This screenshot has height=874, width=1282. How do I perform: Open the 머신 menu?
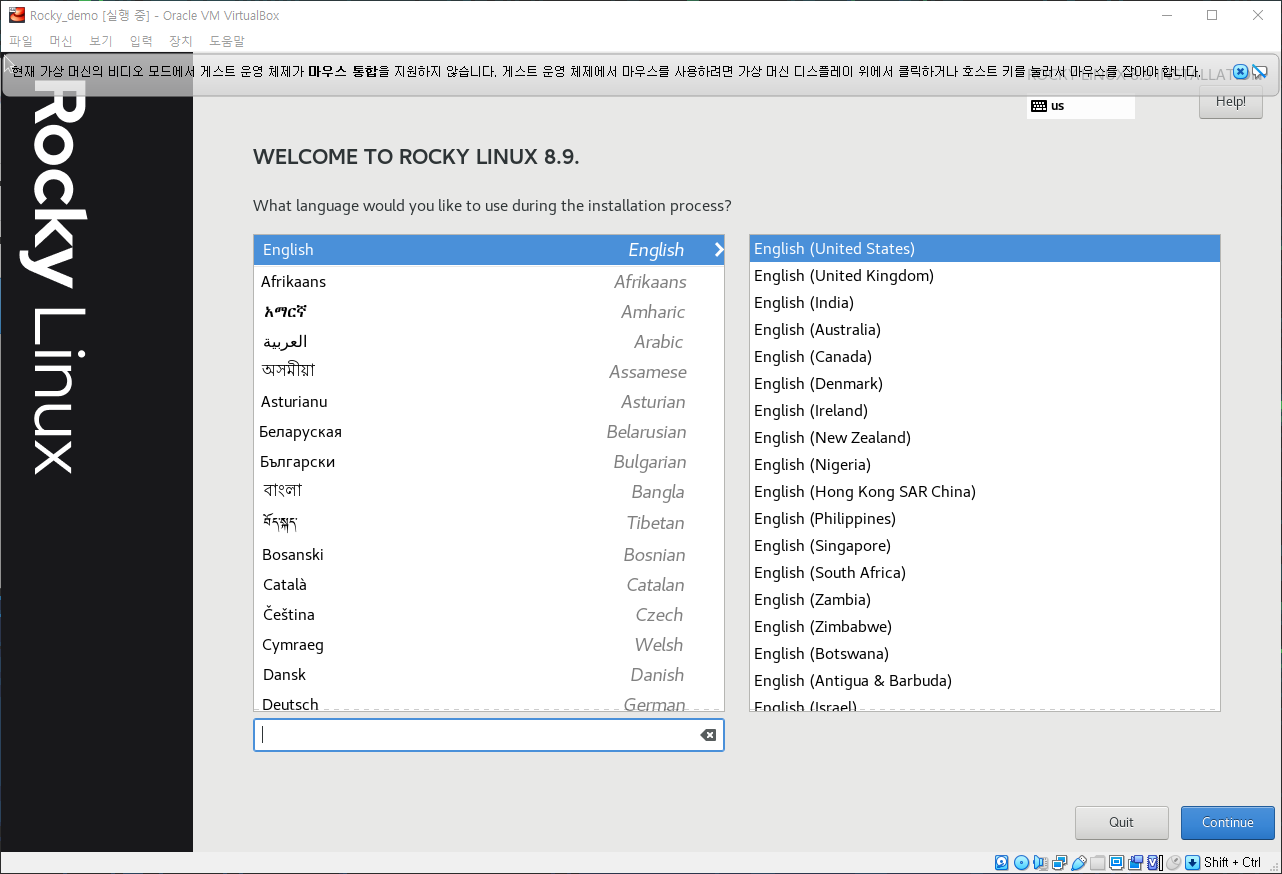(x=61, y=41)
